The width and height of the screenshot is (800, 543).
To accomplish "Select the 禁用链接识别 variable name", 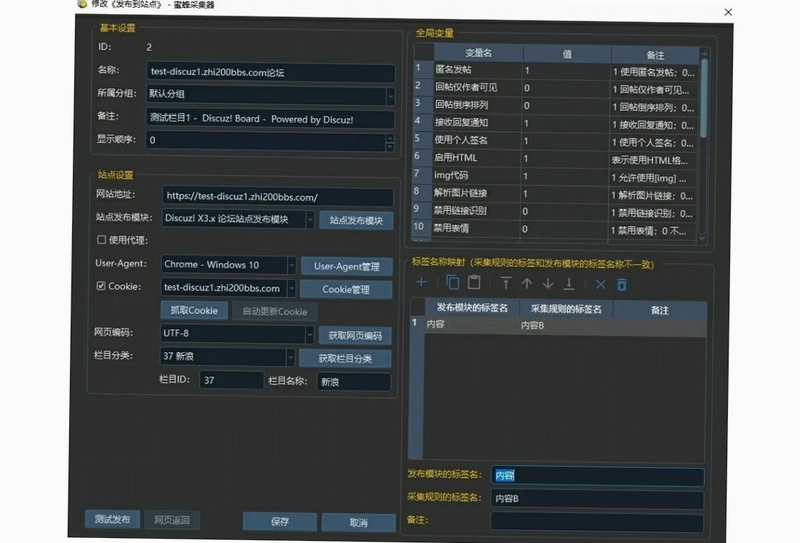I will (x=460, y=210).
